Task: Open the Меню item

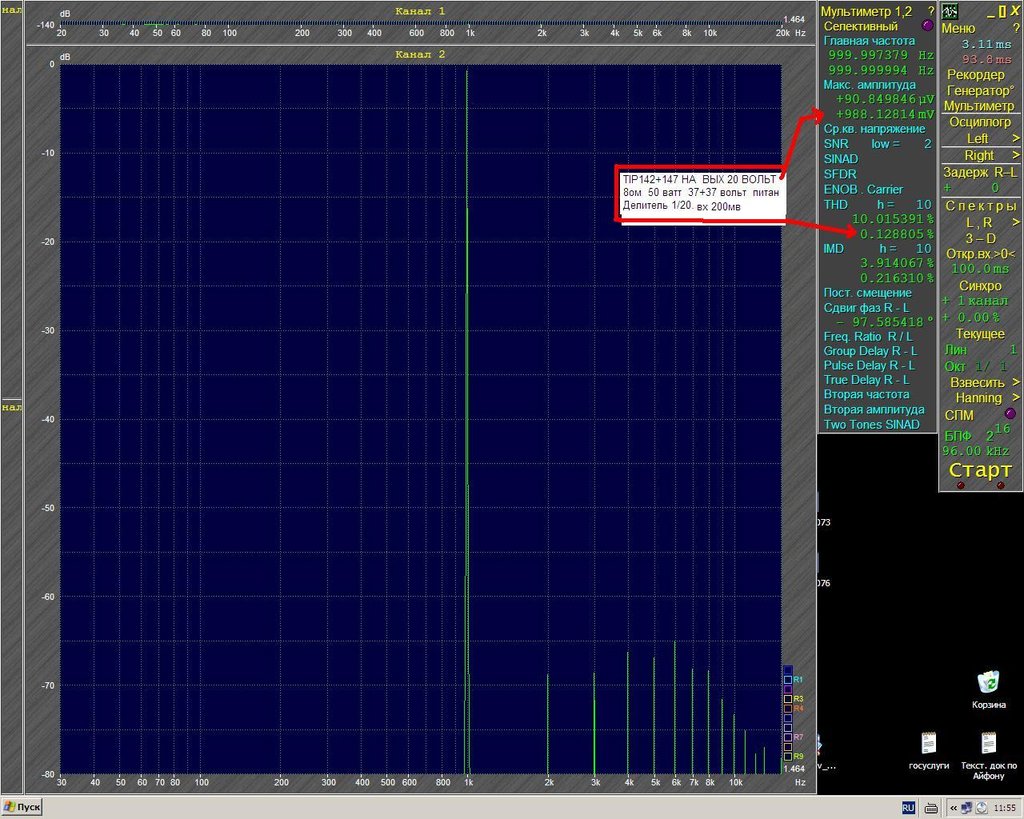Action: tap(958, 28)
